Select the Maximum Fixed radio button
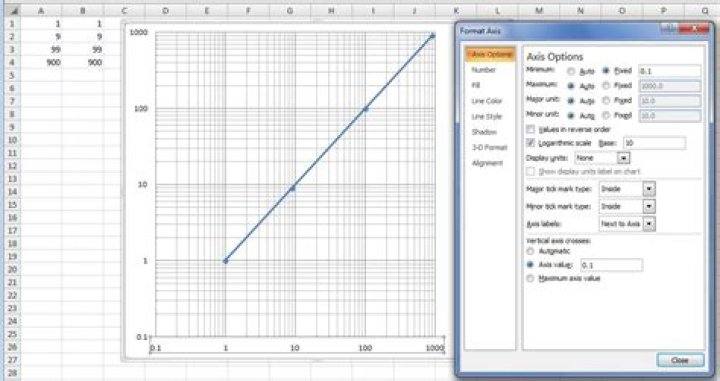The height and width of the screenshot is (381, 720). 606,85
